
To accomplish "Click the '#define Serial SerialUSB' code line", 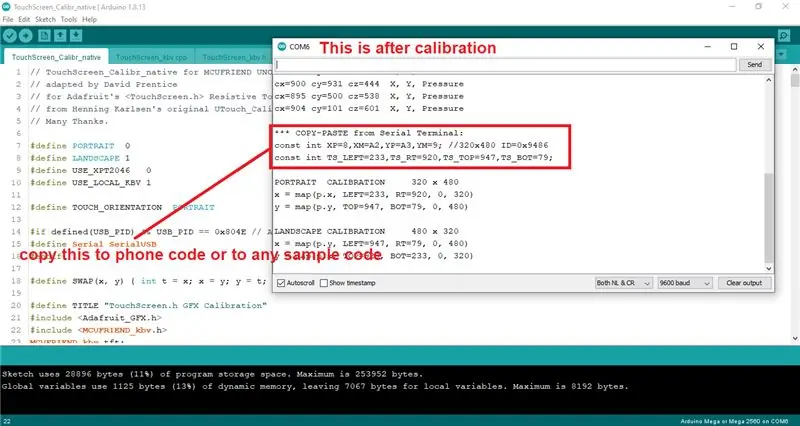I will coord(93,244).
